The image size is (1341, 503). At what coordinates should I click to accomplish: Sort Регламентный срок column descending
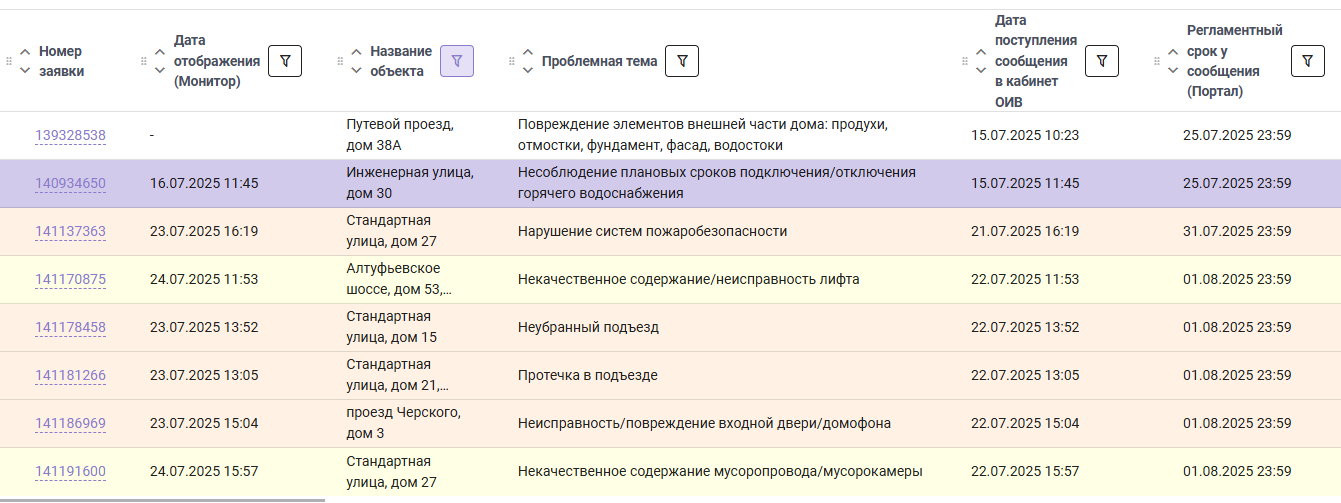[x=1173, y=70]
